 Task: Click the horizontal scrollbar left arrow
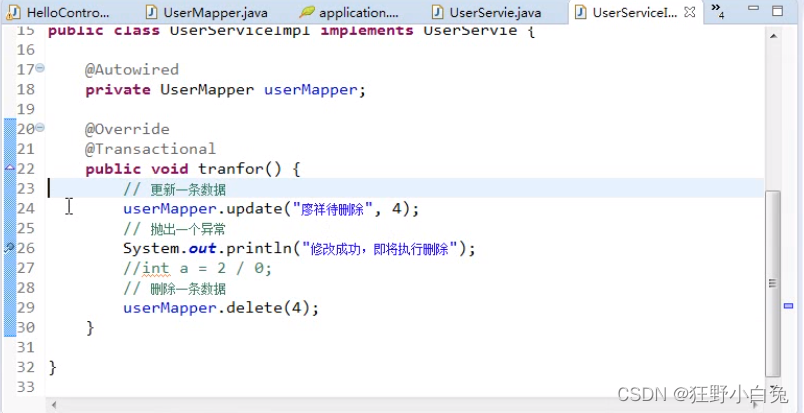tap(54, 405)
